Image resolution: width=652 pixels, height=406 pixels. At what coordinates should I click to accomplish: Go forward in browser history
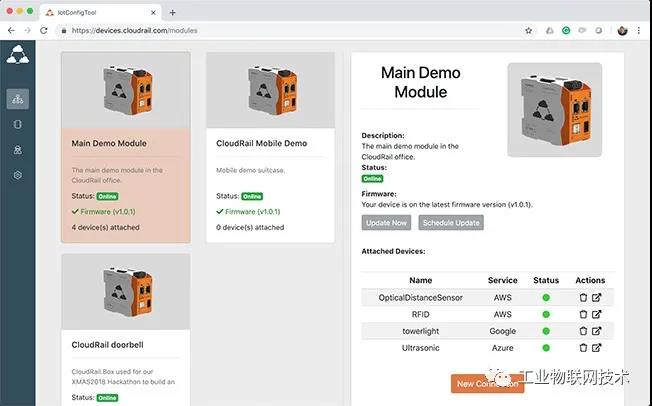27,30
